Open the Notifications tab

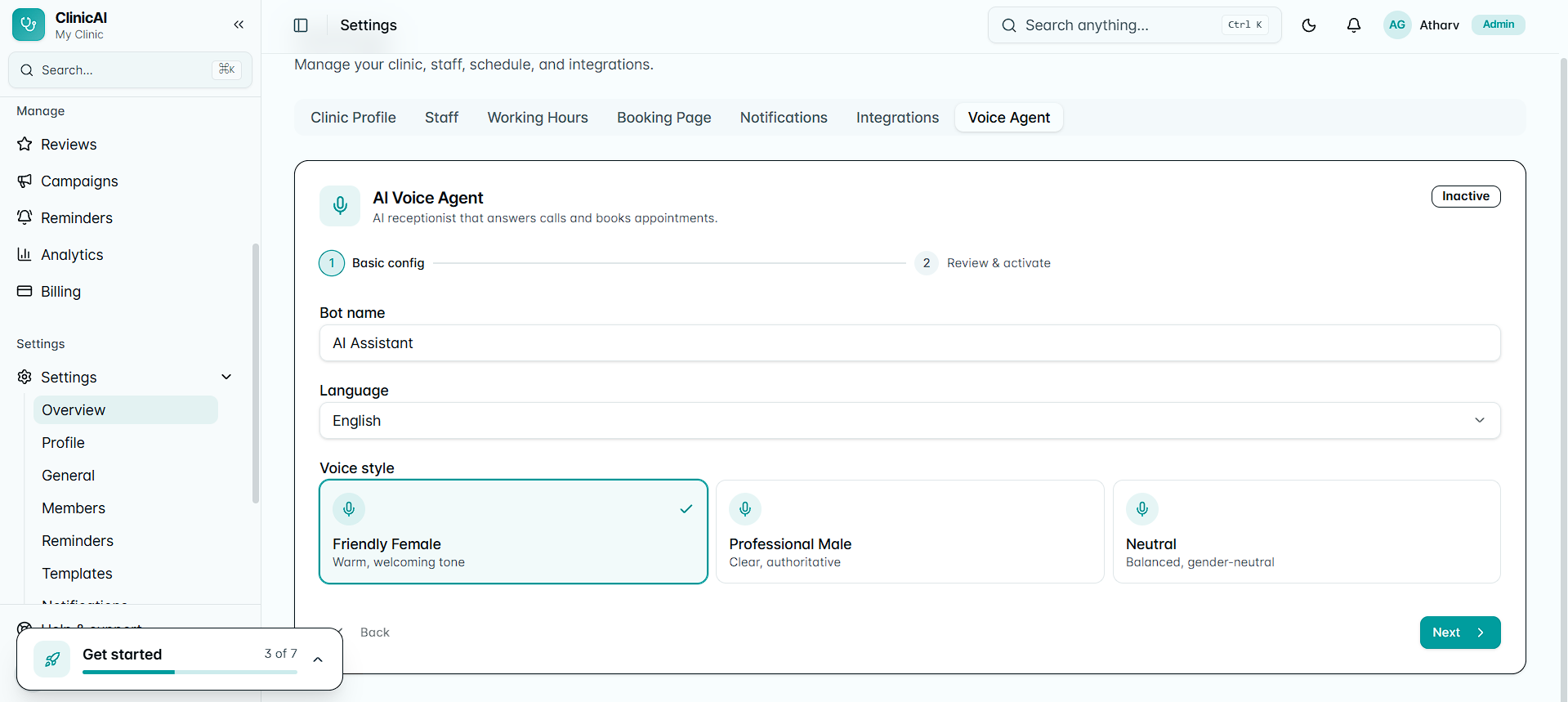coord(784,118)
